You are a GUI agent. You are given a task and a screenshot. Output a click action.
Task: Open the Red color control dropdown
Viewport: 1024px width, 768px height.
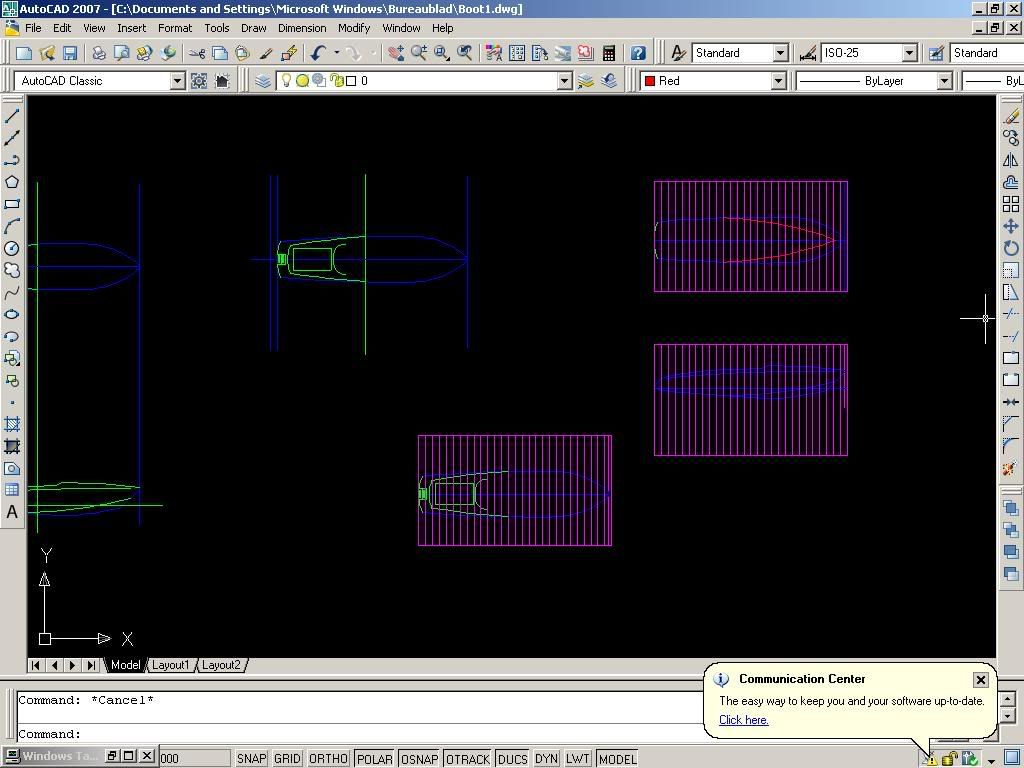coord(777,81)
